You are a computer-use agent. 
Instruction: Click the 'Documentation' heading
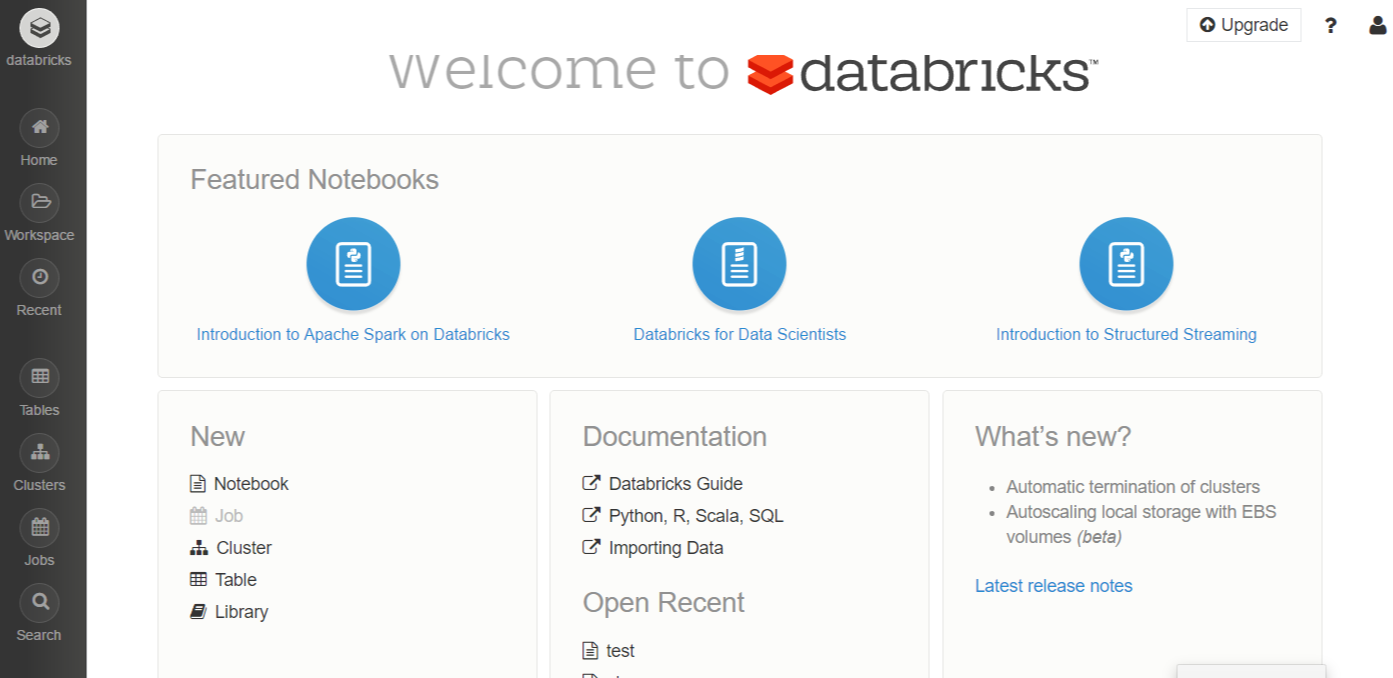point(675,437)
